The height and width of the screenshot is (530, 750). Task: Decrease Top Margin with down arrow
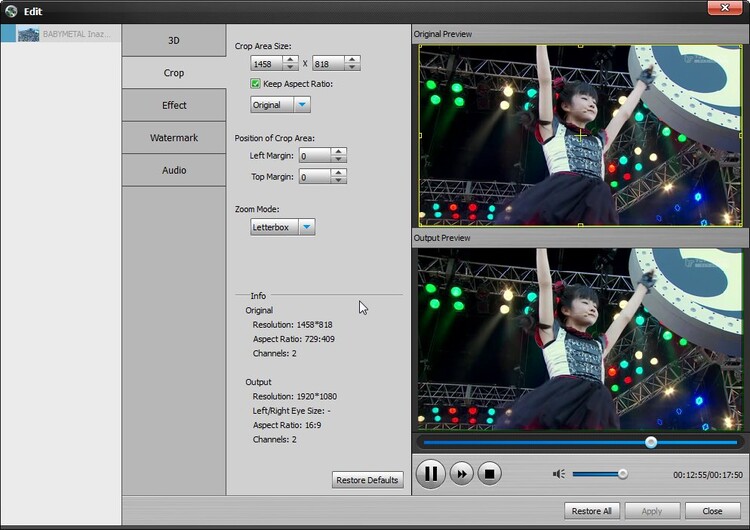[339, 180]
